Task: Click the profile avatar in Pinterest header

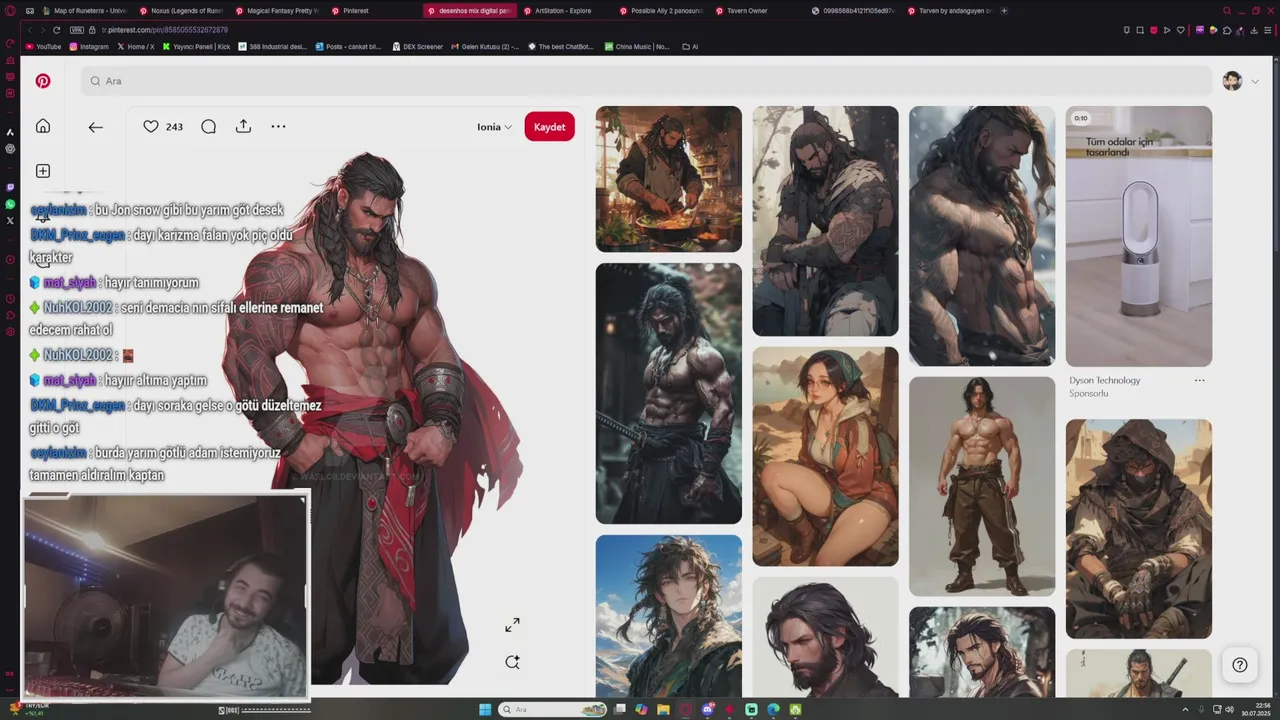Action: pyautogui.click(x=1232, y=81)
